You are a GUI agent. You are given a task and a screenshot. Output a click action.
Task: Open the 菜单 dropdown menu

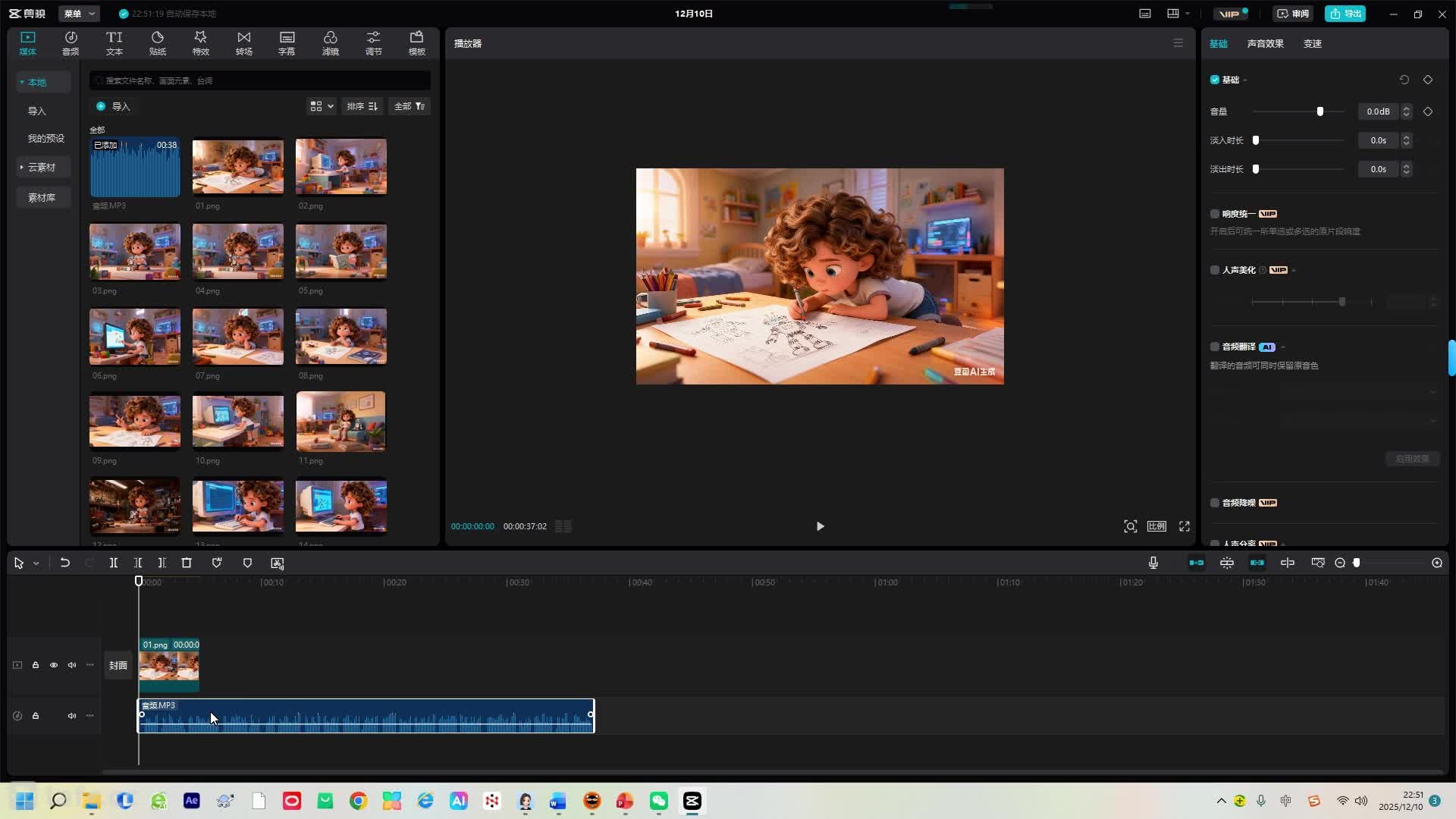[x=79, y=14]
